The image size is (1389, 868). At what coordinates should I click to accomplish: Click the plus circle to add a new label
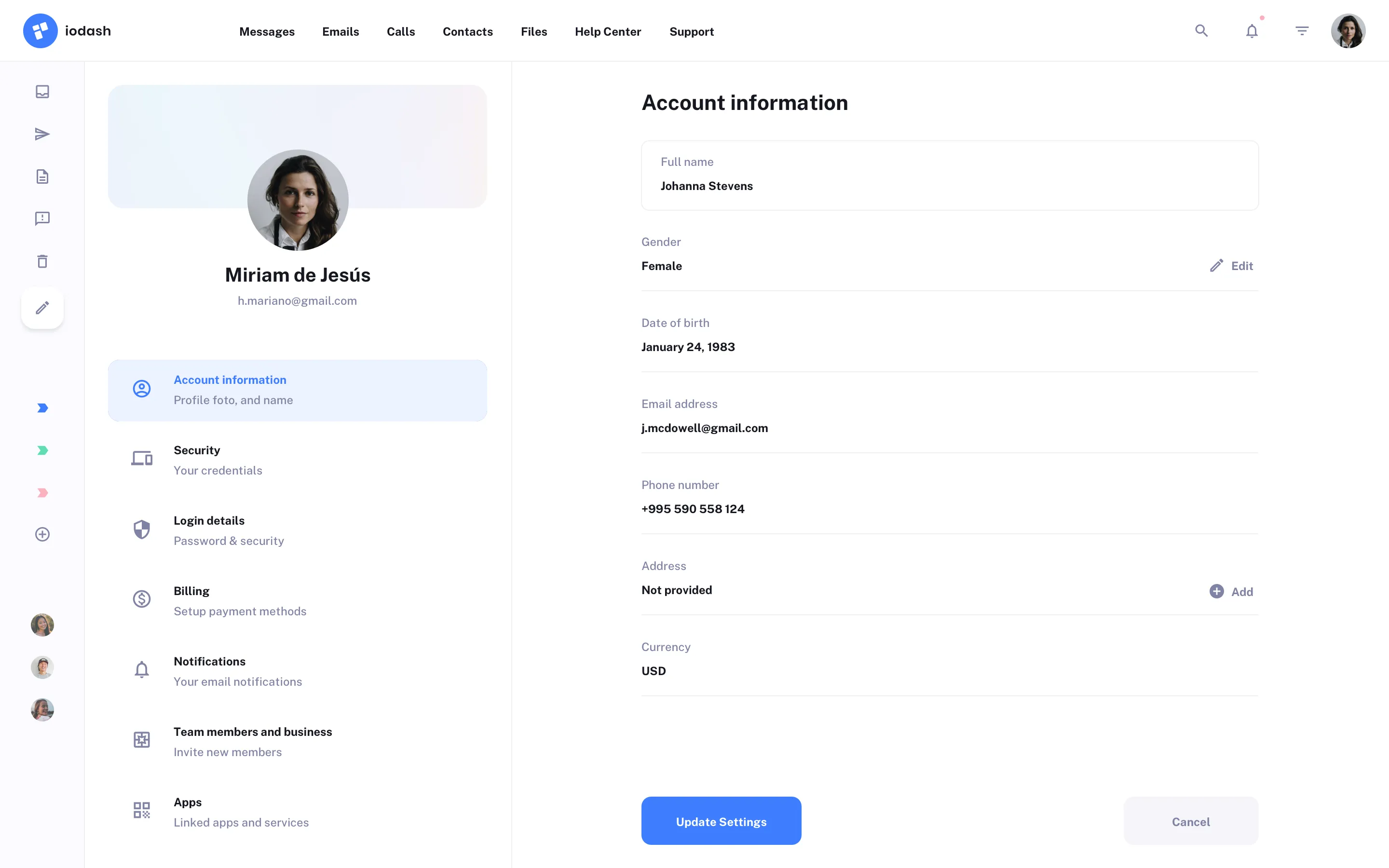[x=42, y=534]
